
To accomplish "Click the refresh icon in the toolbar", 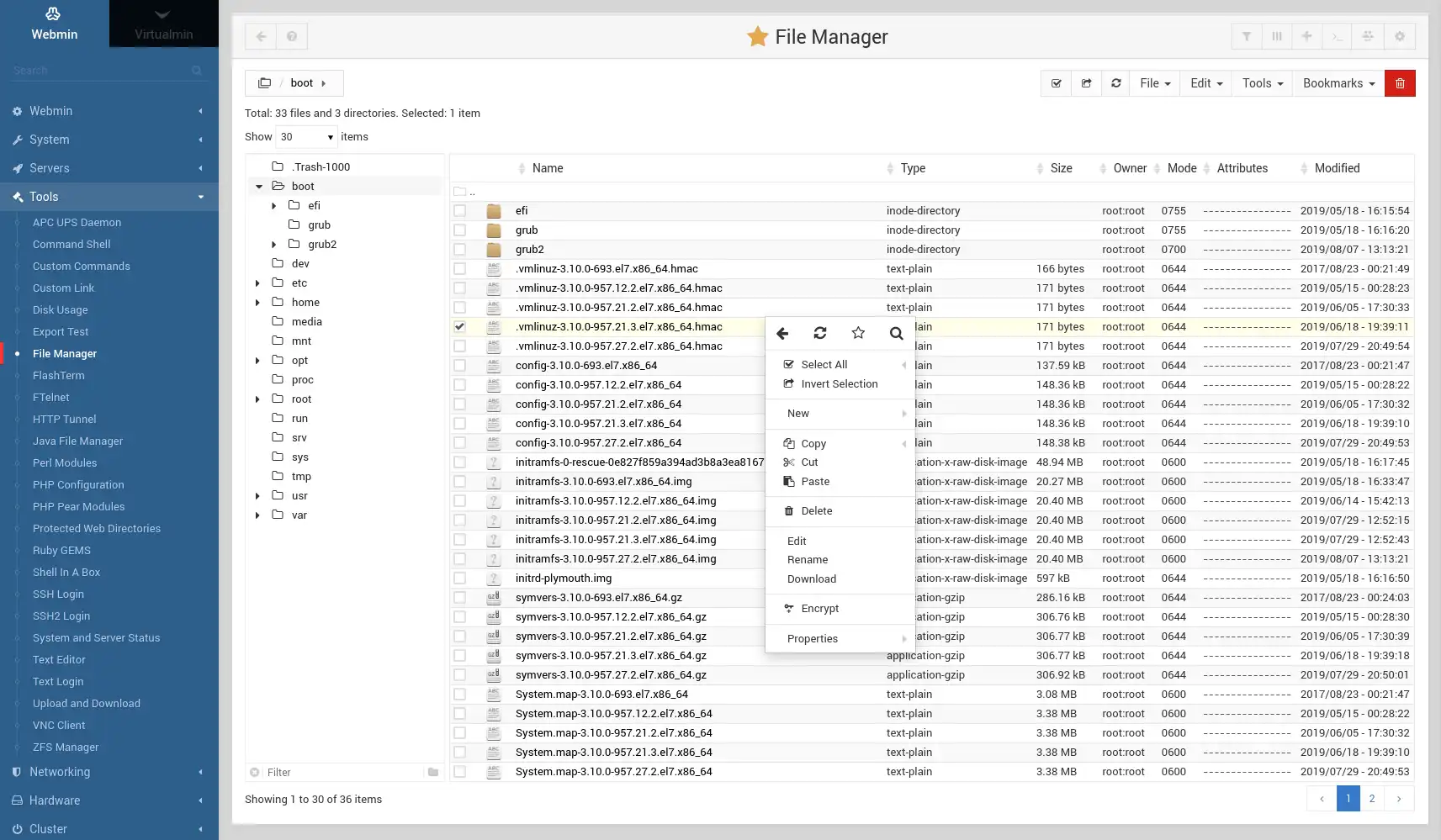I will [x=1115, y=83].
